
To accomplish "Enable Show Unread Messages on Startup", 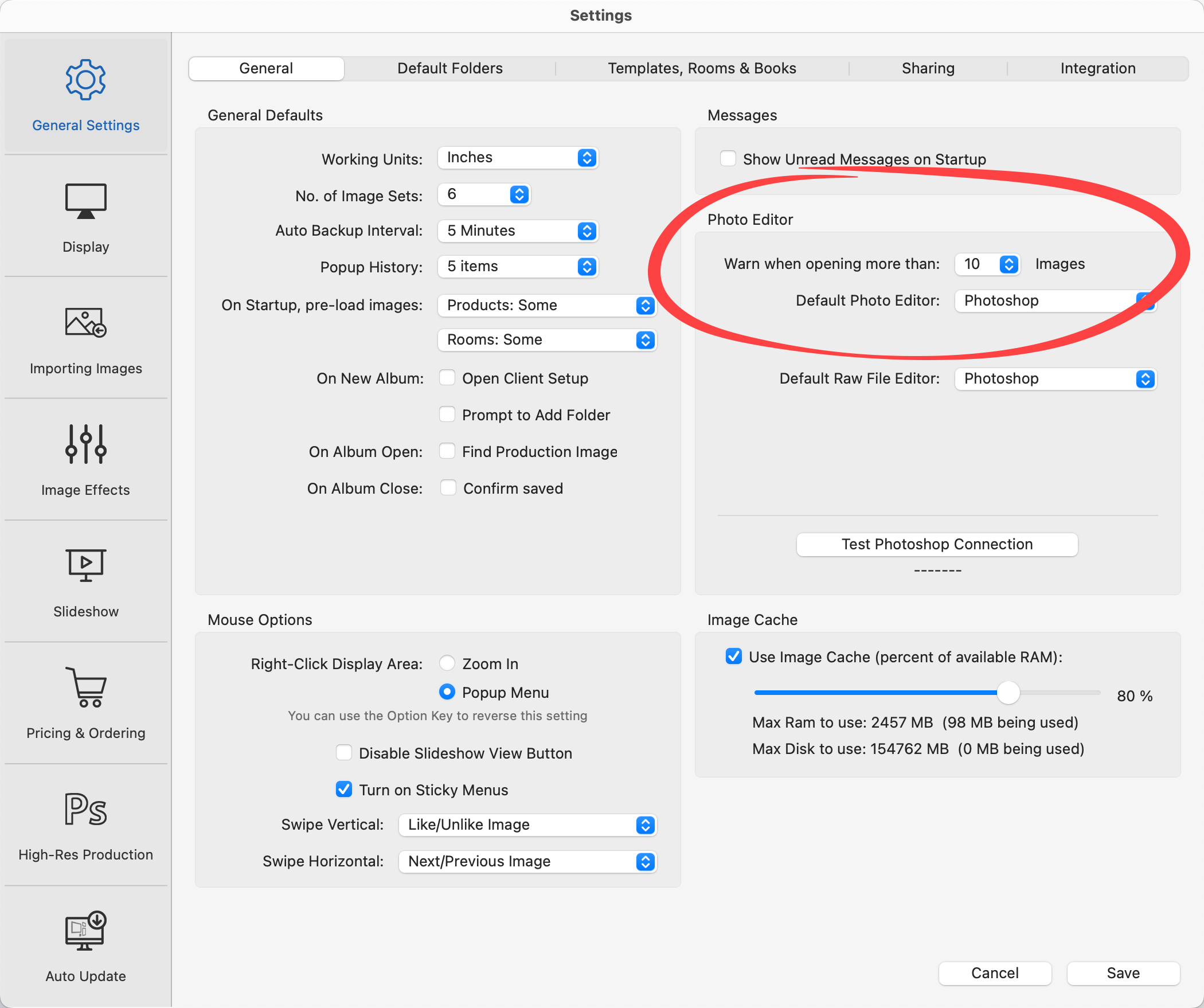I will coord(728,159).
